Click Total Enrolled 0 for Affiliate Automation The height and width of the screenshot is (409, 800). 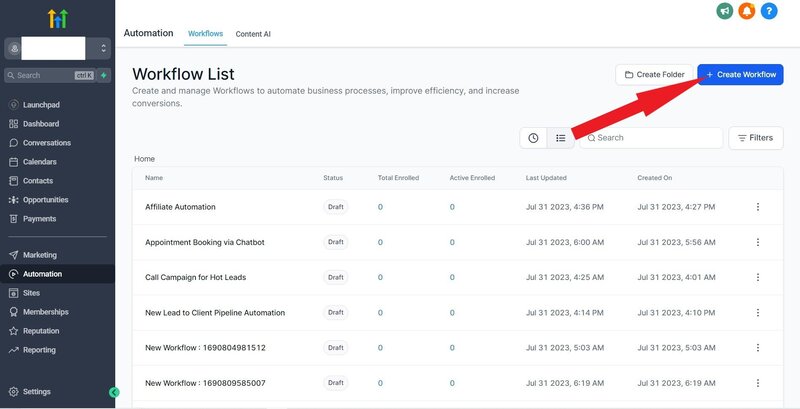click(x=380, y=207)
